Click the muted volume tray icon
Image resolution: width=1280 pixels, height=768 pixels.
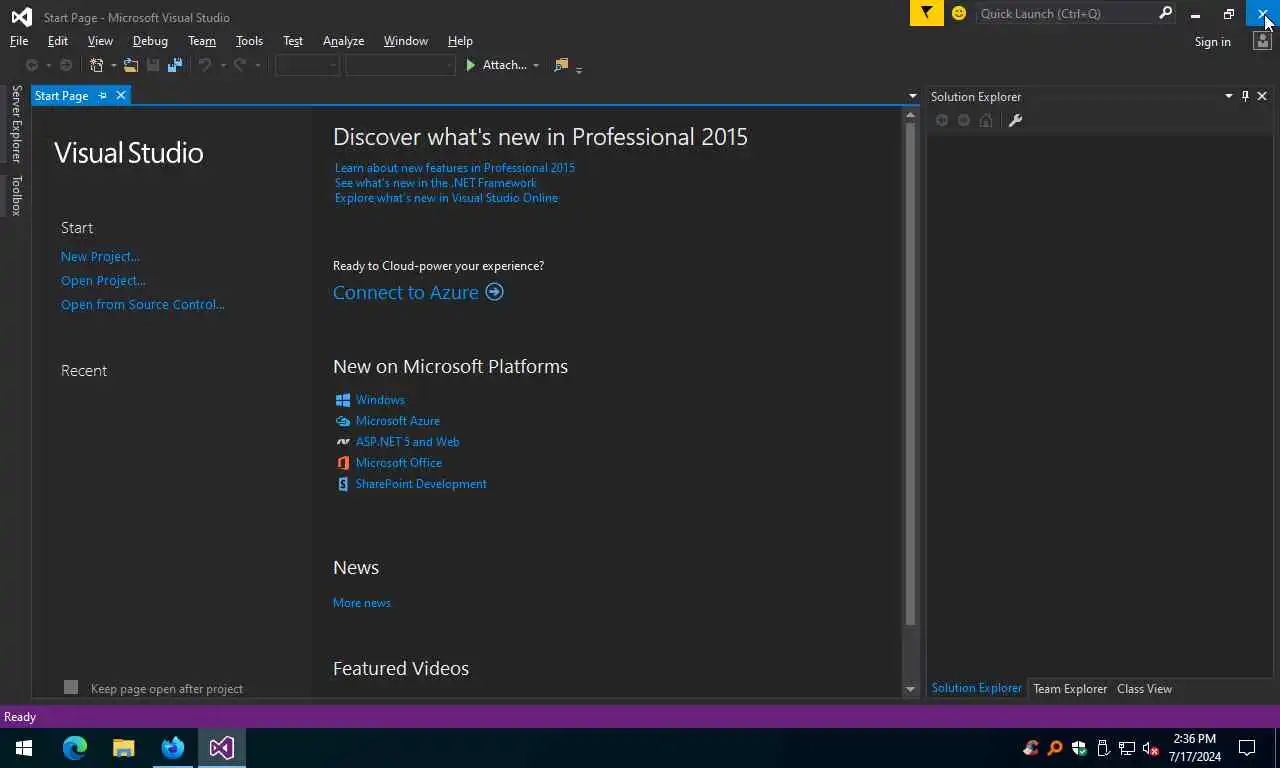1150,748
